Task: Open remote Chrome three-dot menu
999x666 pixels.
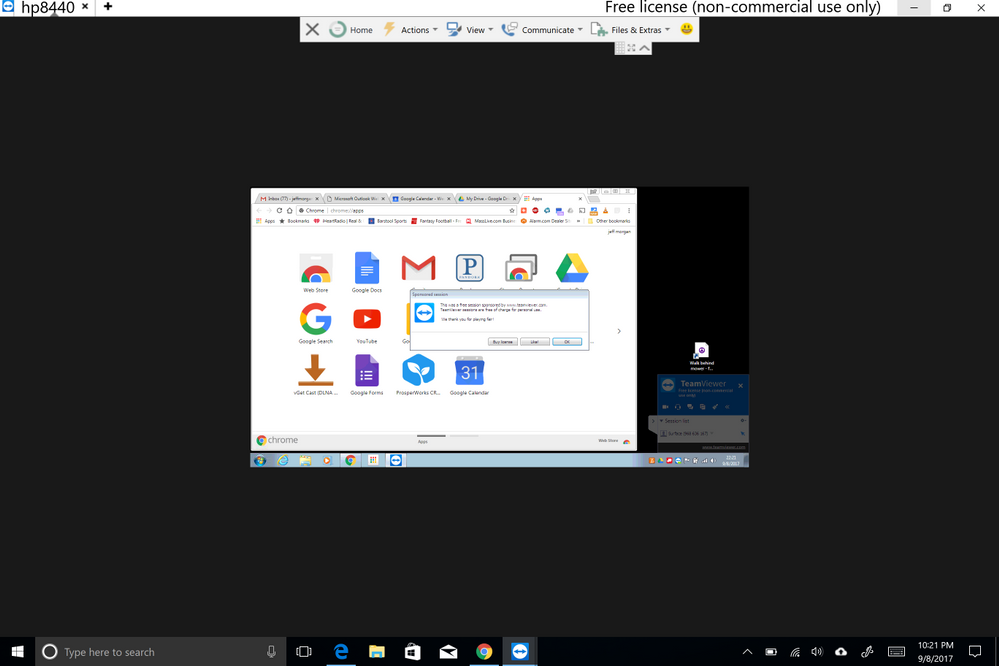Action: point(629,210)
